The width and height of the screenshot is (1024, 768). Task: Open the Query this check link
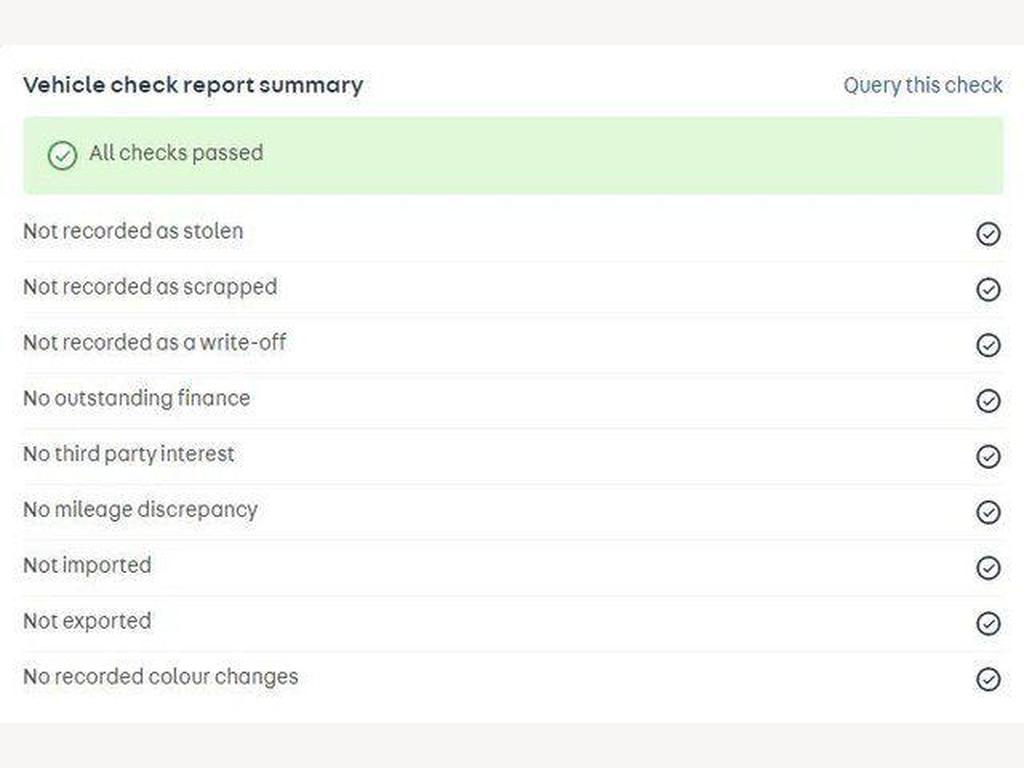pyautogui.click(x=922, y=85)
